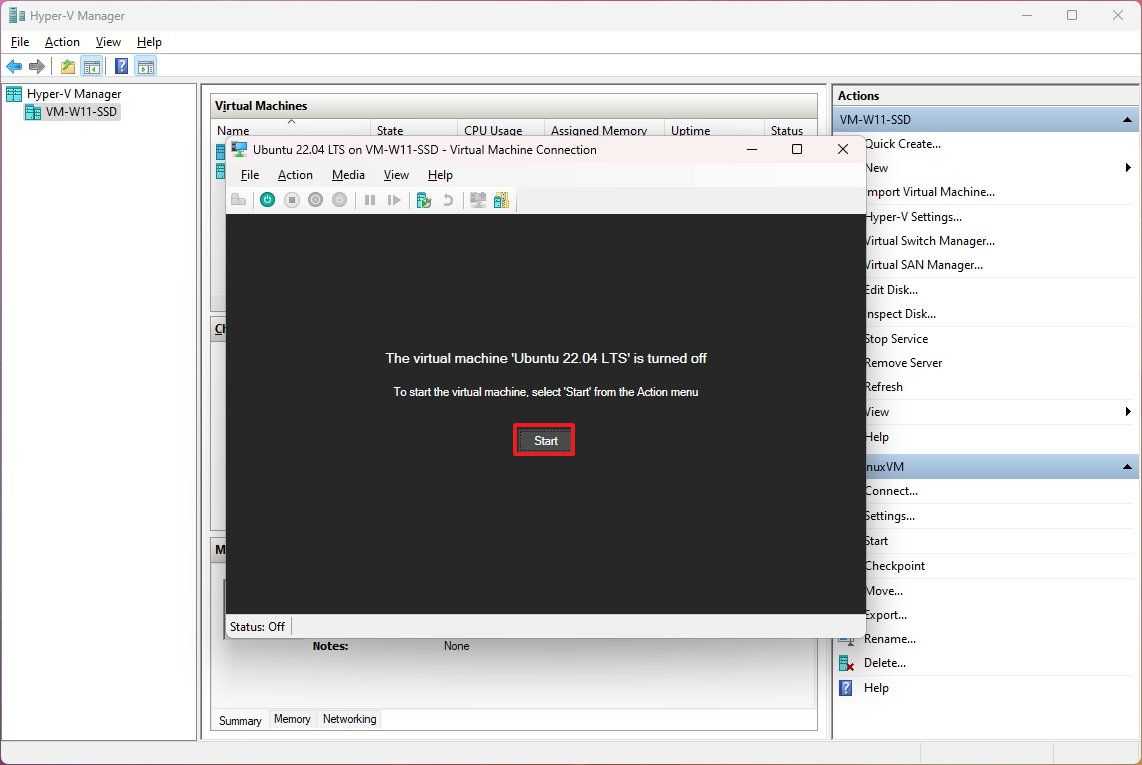
Task: Click the Delete icon with red X in Actions
Action: (x=846, y=663)
